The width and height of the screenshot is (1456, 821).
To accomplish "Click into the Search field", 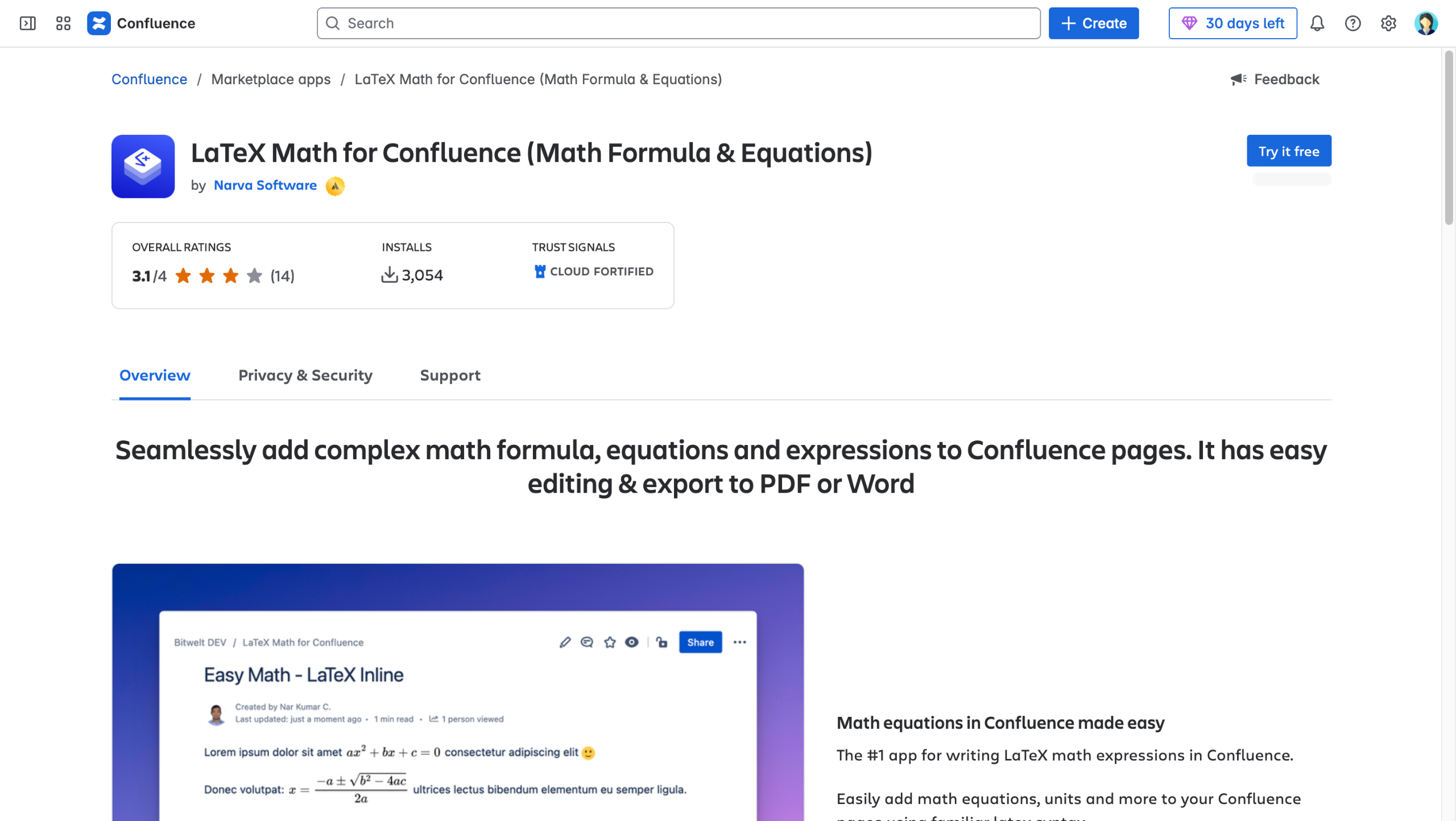I will pos(678,23).
